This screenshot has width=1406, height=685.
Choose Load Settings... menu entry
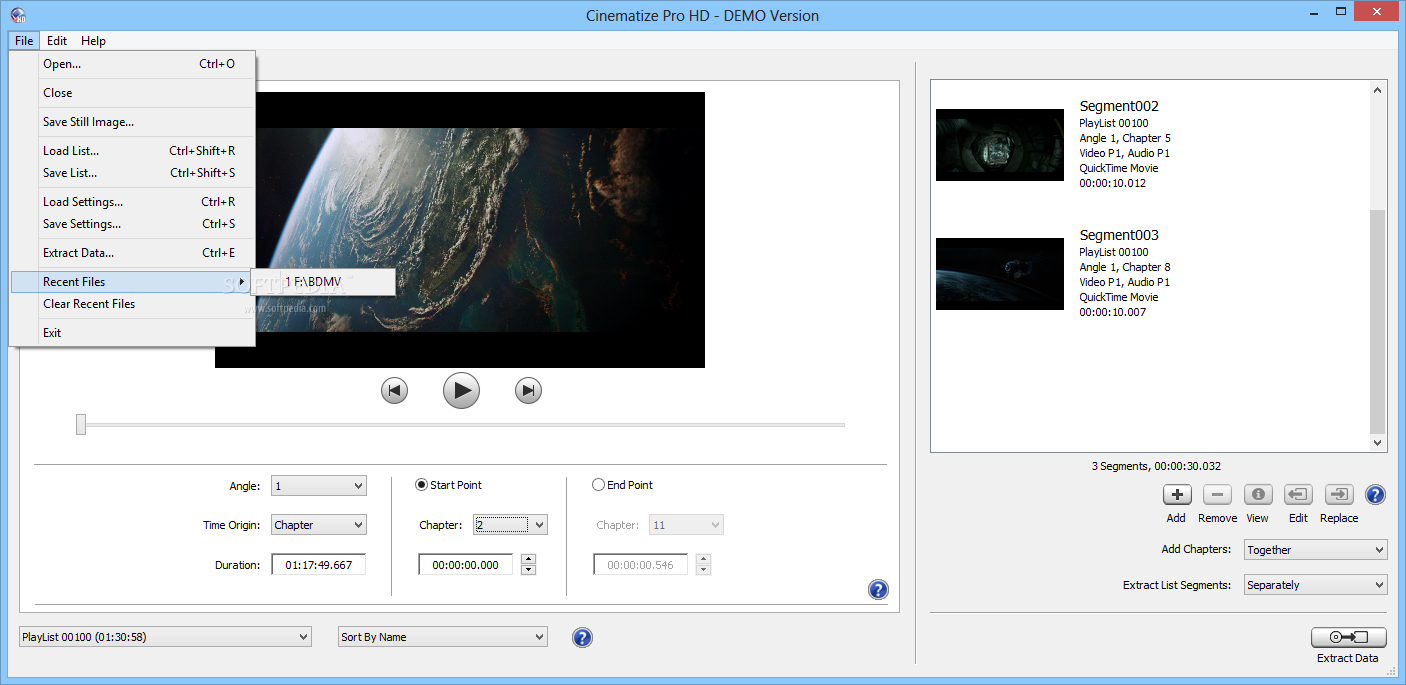[x=132, y=202]
